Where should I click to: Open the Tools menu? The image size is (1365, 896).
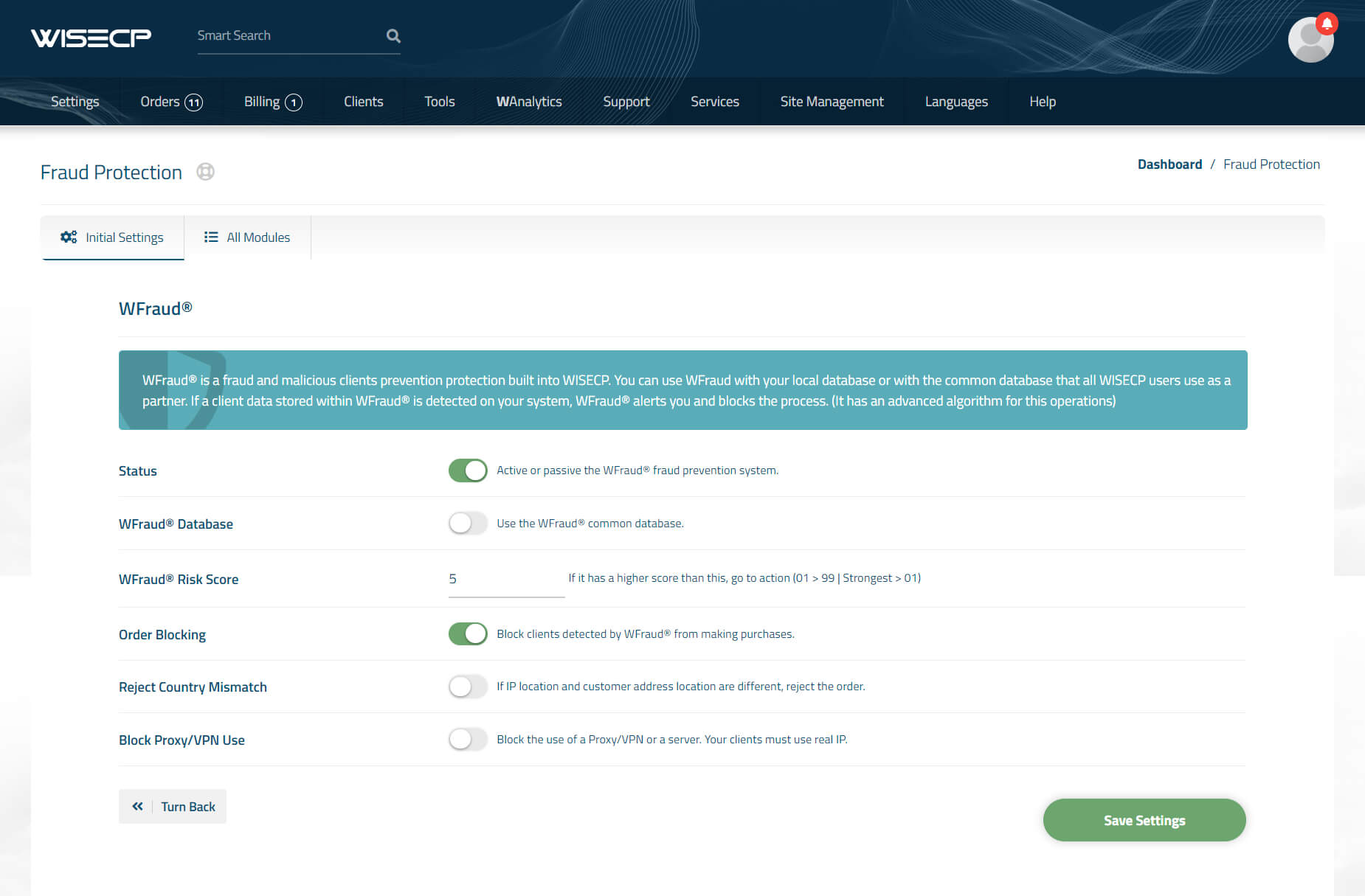coord(440,102)
